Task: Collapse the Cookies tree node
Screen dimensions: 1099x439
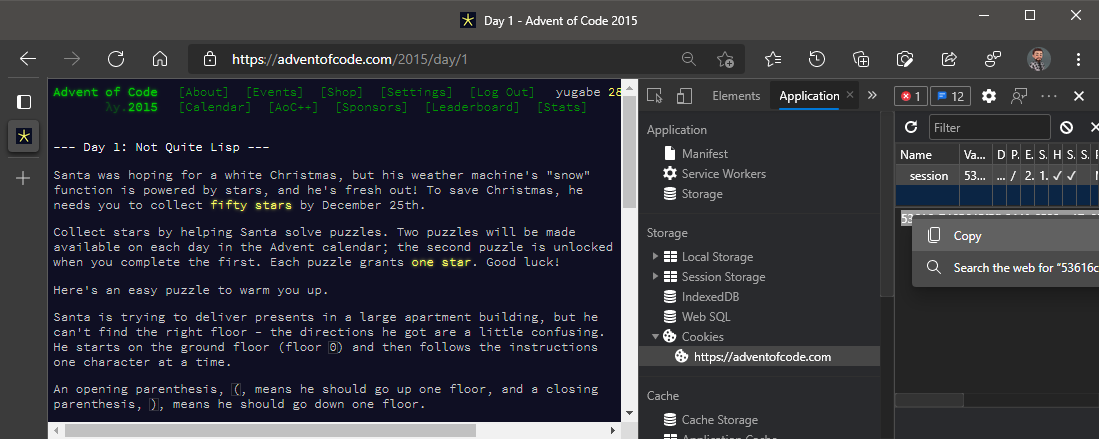Action: [x=655, y=337]
